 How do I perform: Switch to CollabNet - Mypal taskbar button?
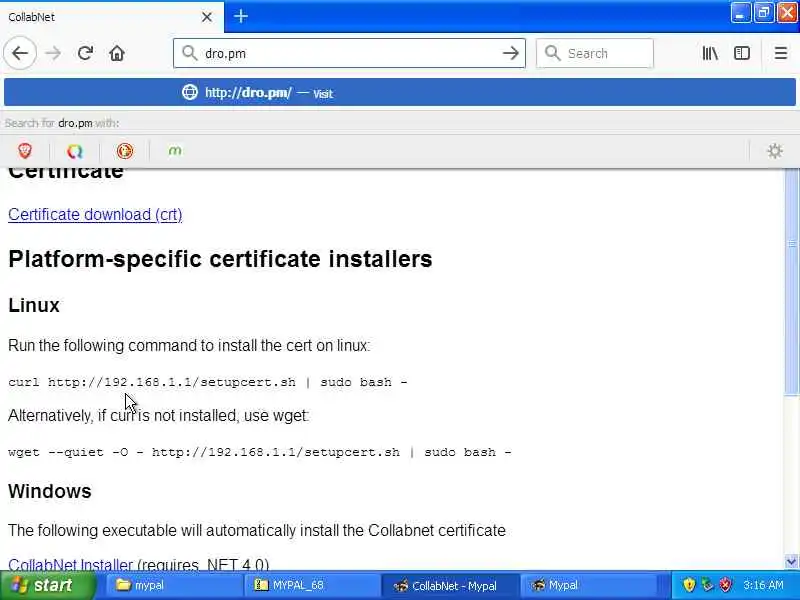(449, 585)
